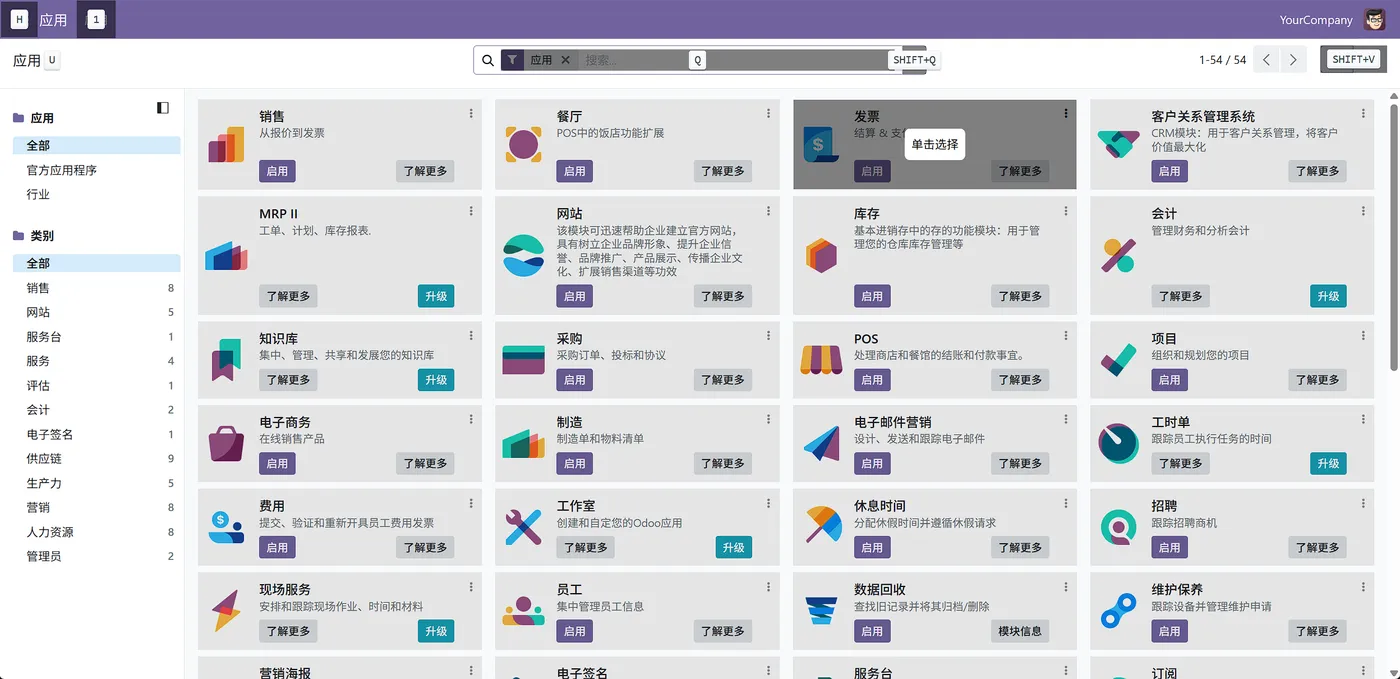This screenshot has width=1400, height=679.
Task: Click the Email Marketing (电子邮件营销) plane icon
Action: point(821,443)
